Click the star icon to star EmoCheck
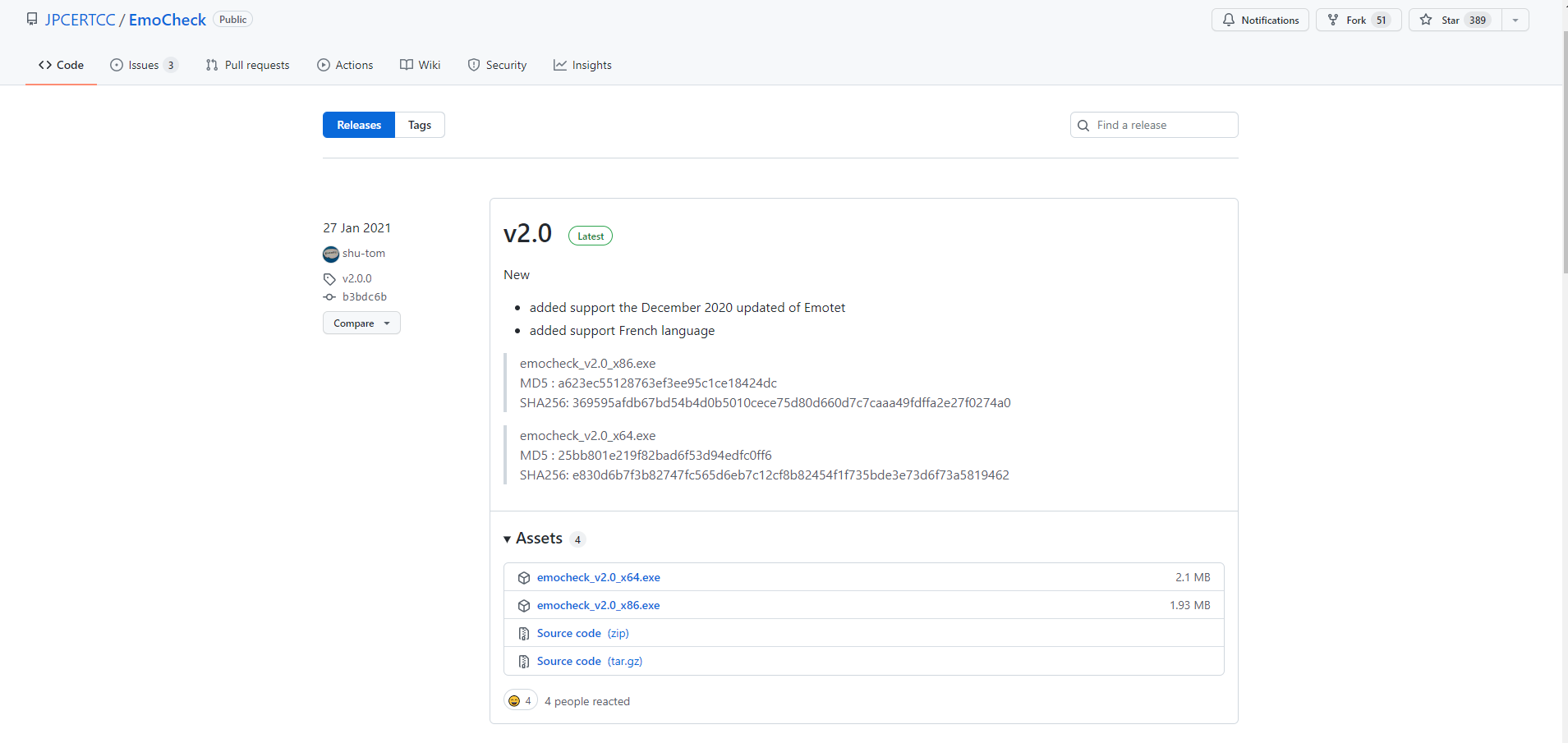 1426,20
